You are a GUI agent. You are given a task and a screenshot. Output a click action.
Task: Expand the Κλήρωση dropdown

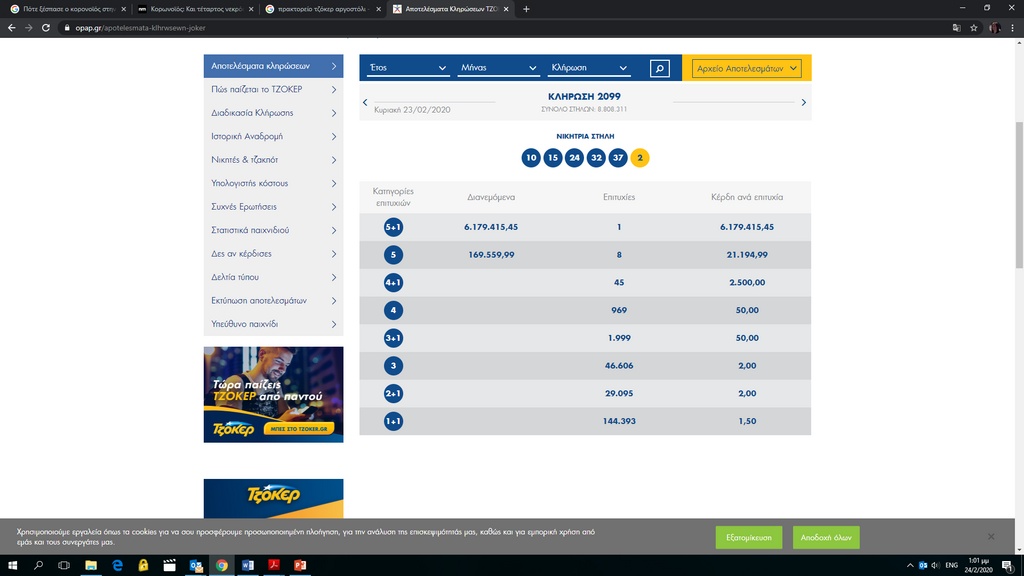click(589, 68)
